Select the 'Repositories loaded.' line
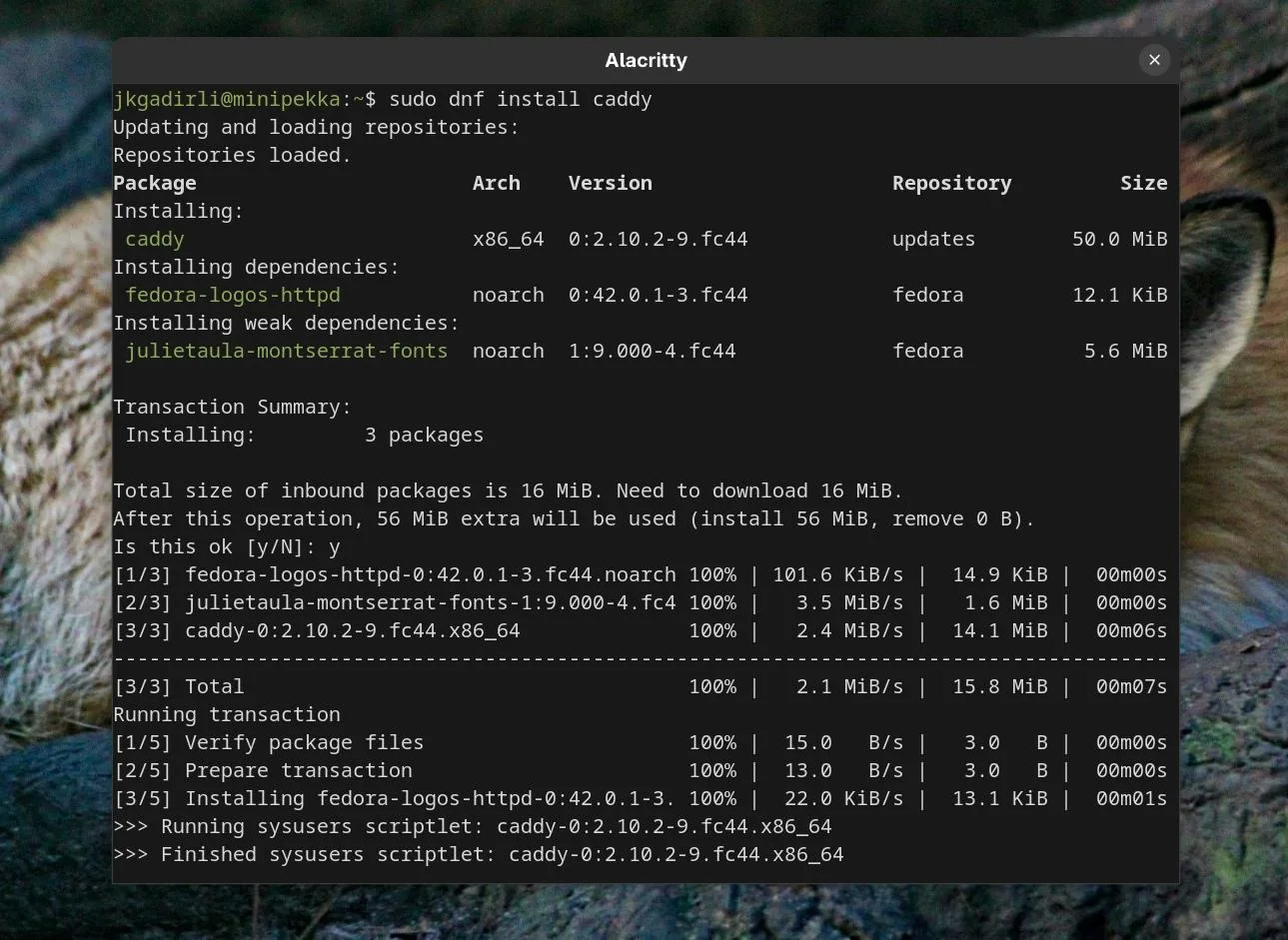Image resolution: width=1288 pixels, height=940 pixels. point(233,155)
